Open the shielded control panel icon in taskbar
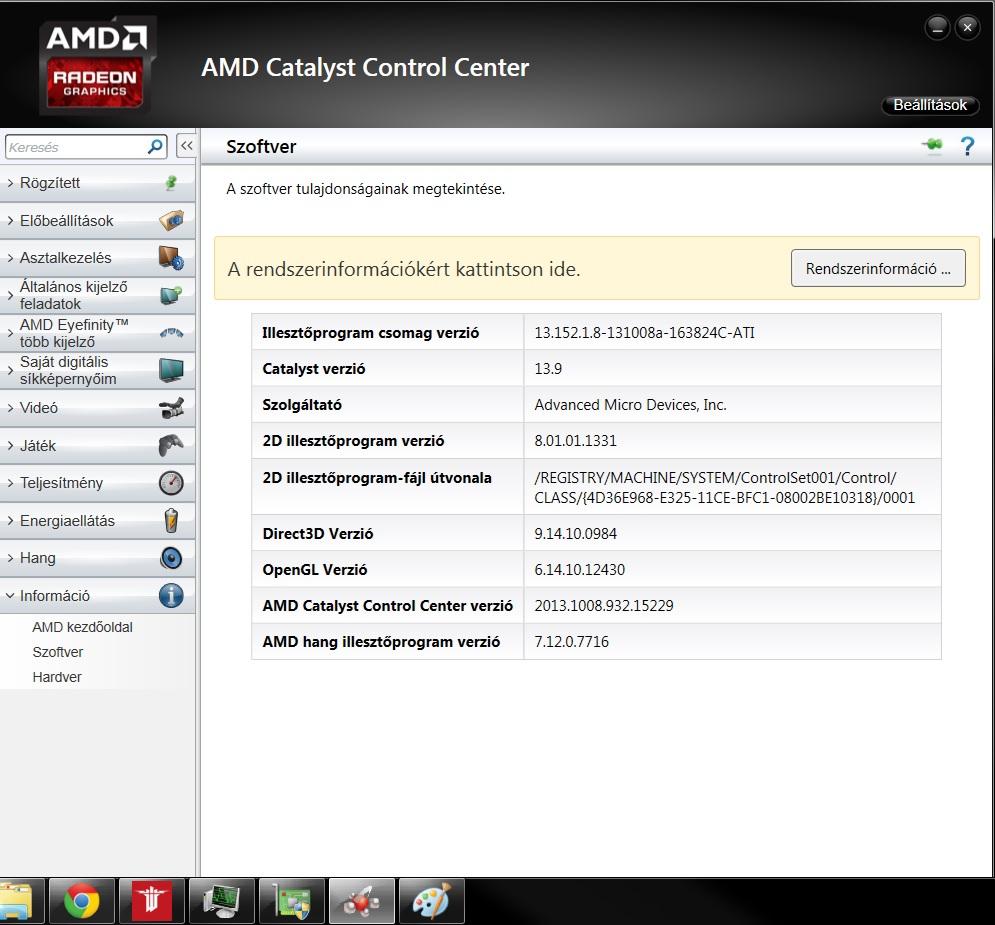Viewport: 995px width, 925px height. coord(291,901)
